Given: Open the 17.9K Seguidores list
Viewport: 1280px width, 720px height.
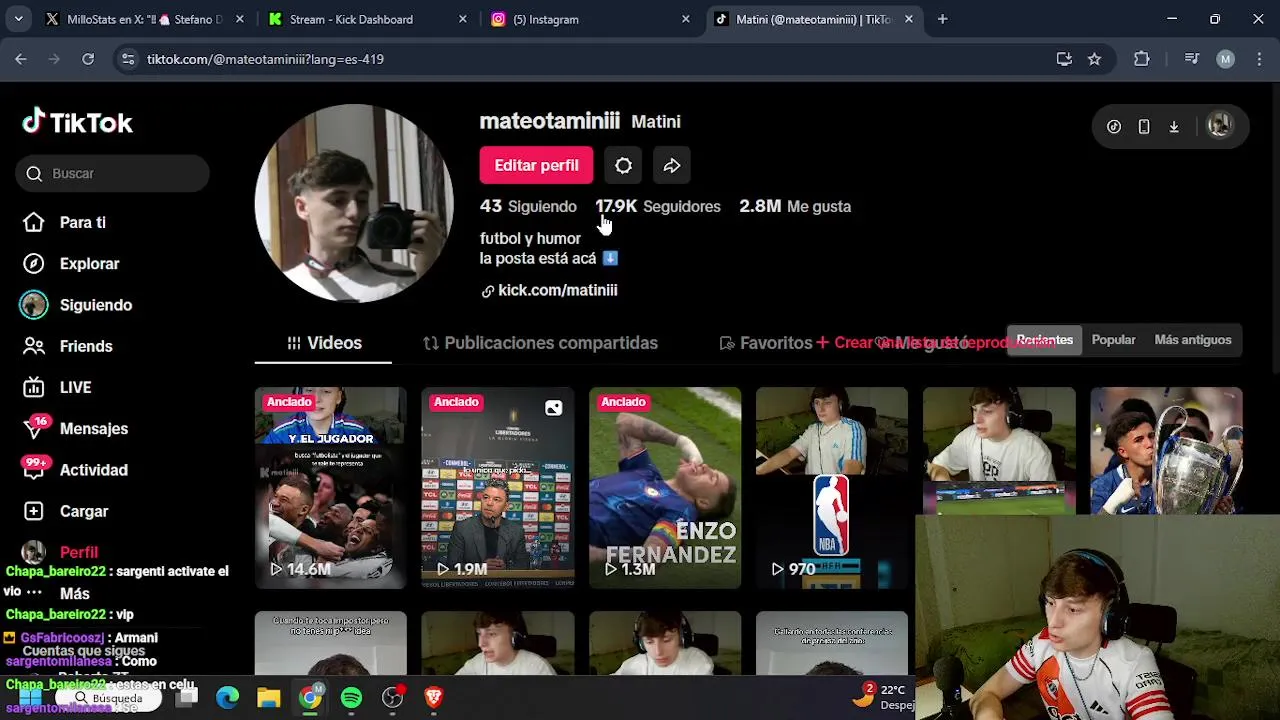Looking at the screenshot, I should [x=658, y=206].
